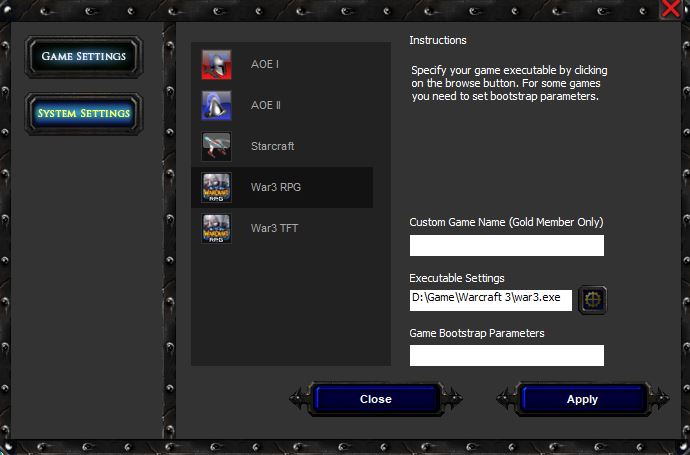Switch to System Settings tab
The height and width of the screenshot is (455, 690).
(84, 114)
